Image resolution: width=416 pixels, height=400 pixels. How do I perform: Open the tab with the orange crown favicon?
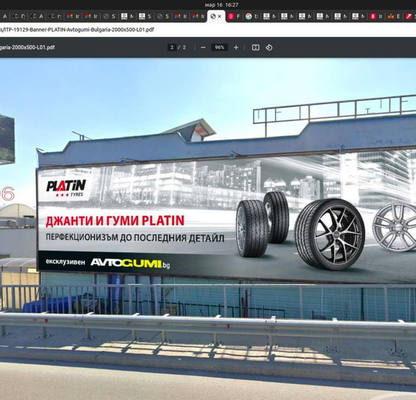coord(394,16)
